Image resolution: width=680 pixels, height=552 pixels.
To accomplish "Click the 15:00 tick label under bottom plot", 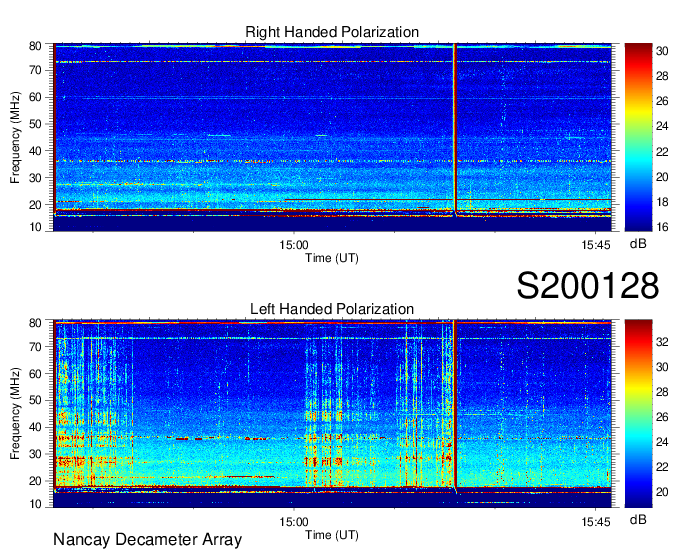I will point(294,522).
